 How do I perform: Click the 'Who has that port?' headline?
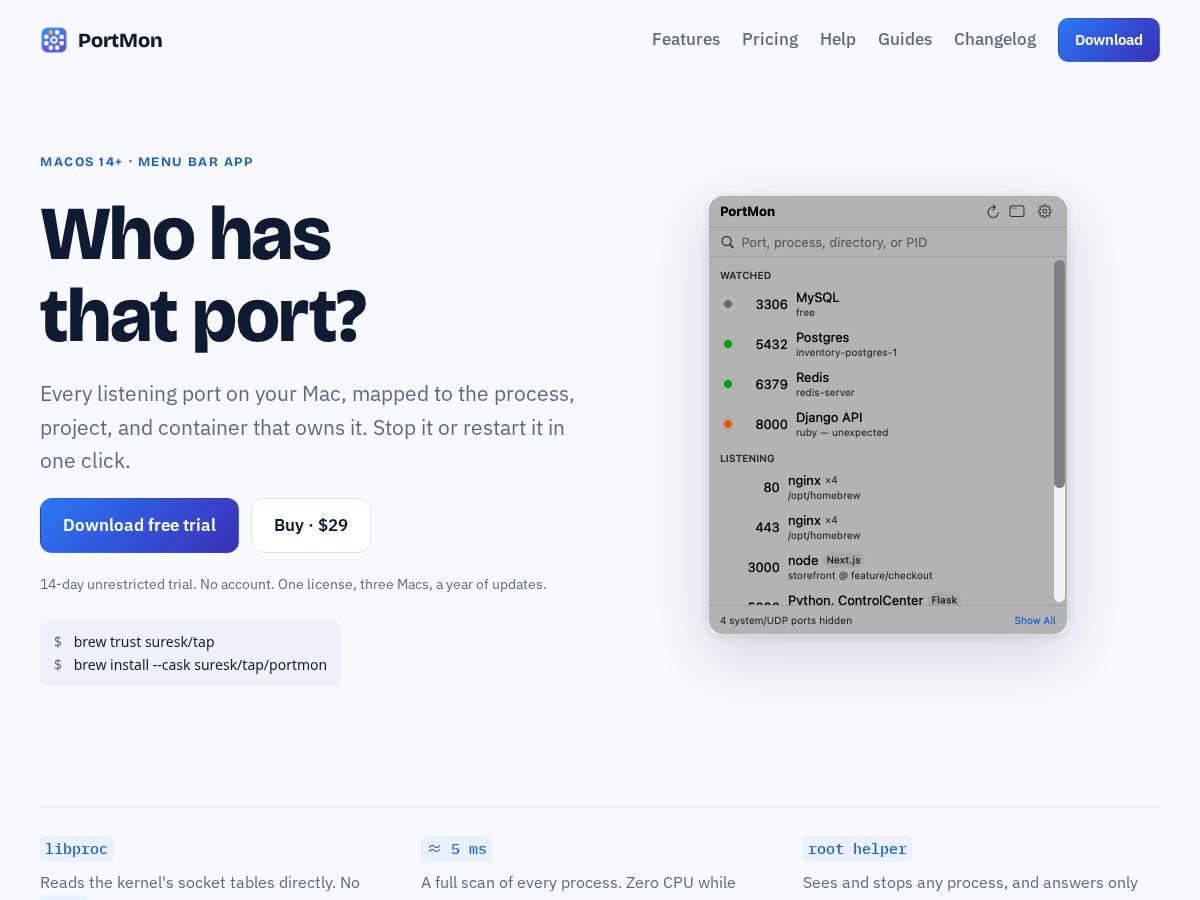click(x=203, y=274)
